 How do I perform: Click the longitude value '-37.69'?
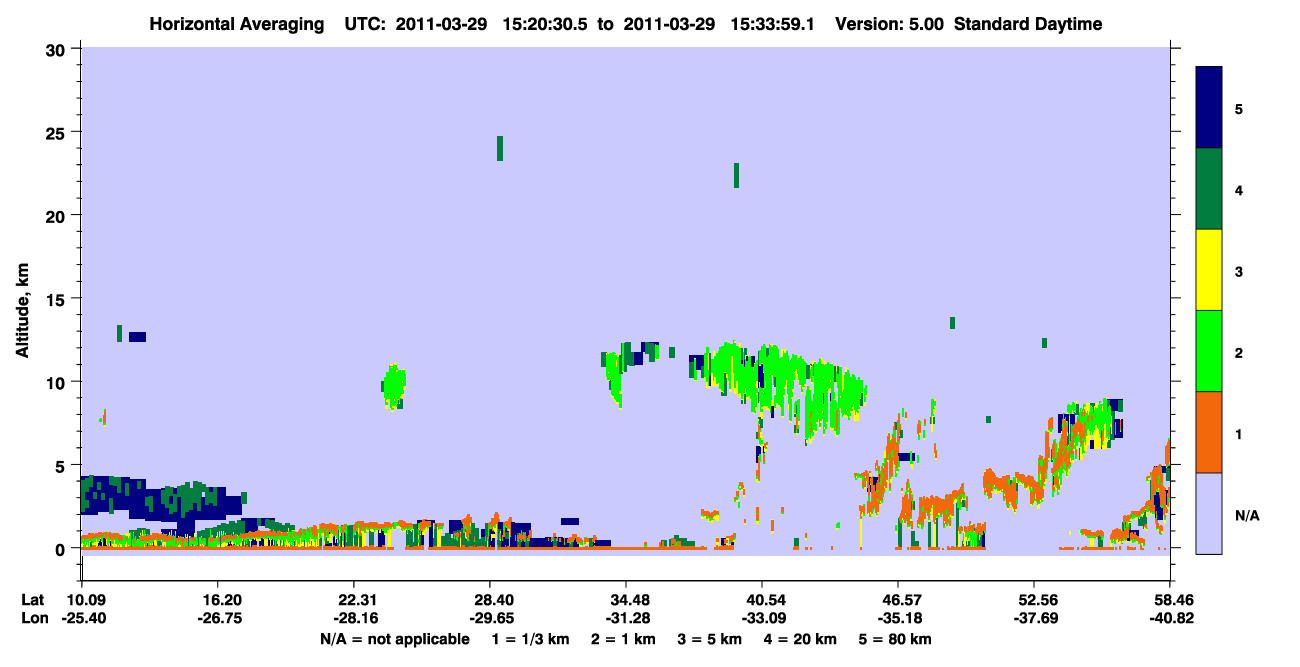pyautogui.click(x=1034, y=618)
